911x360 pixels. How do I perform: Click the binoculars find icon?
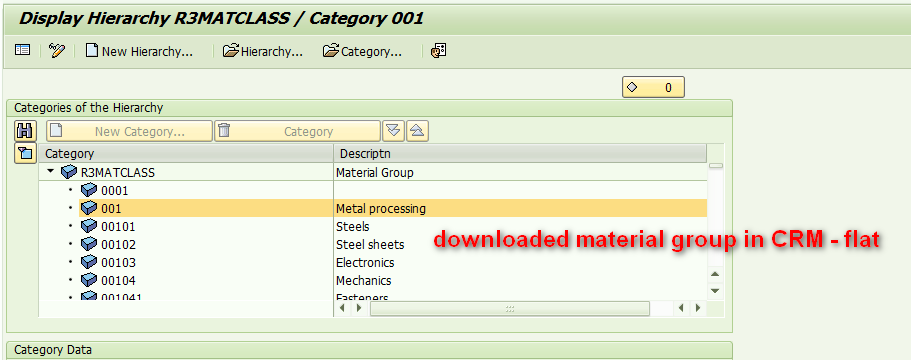point(25,131)
